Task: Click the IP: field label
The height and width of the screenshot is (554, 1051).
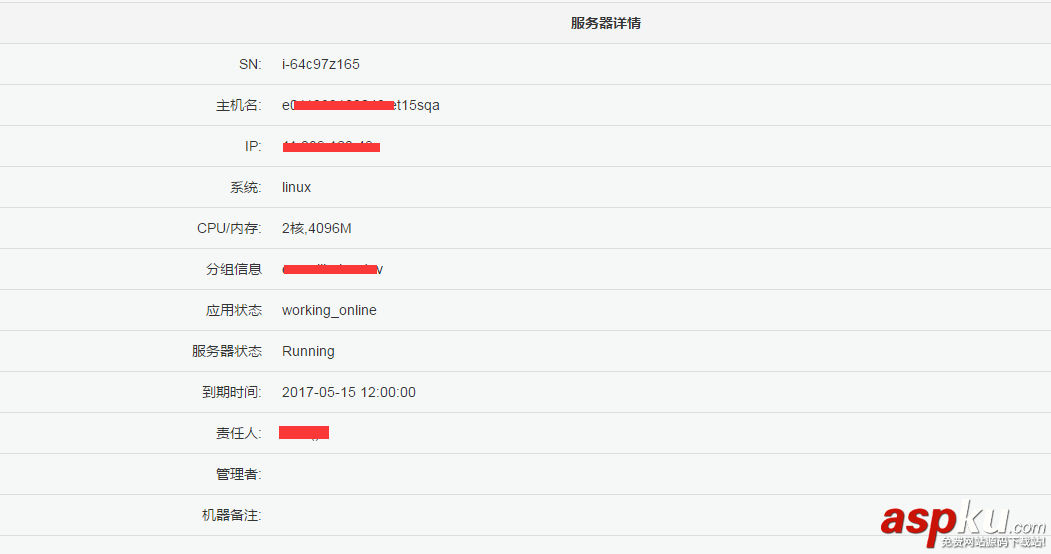Action: tap(253, 146)
